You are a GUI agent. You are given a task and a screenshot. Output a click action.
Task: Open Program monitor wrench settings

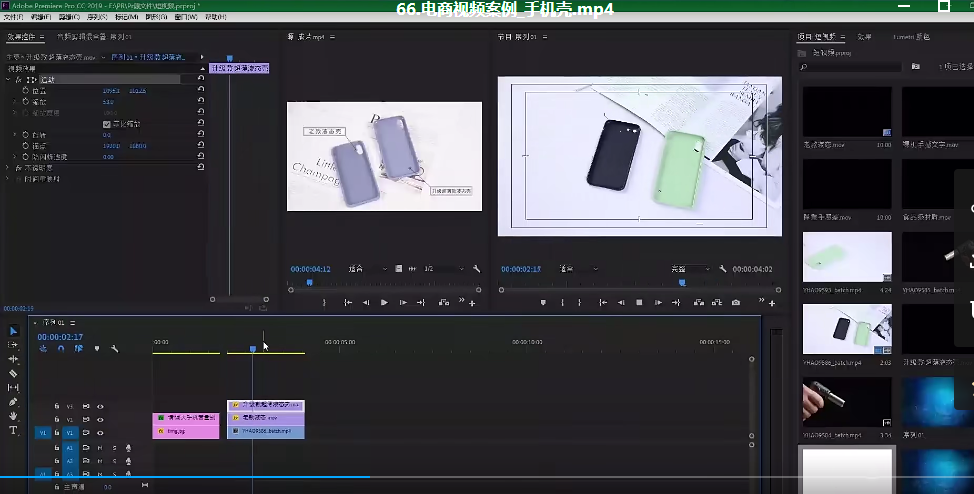[725, 269]
